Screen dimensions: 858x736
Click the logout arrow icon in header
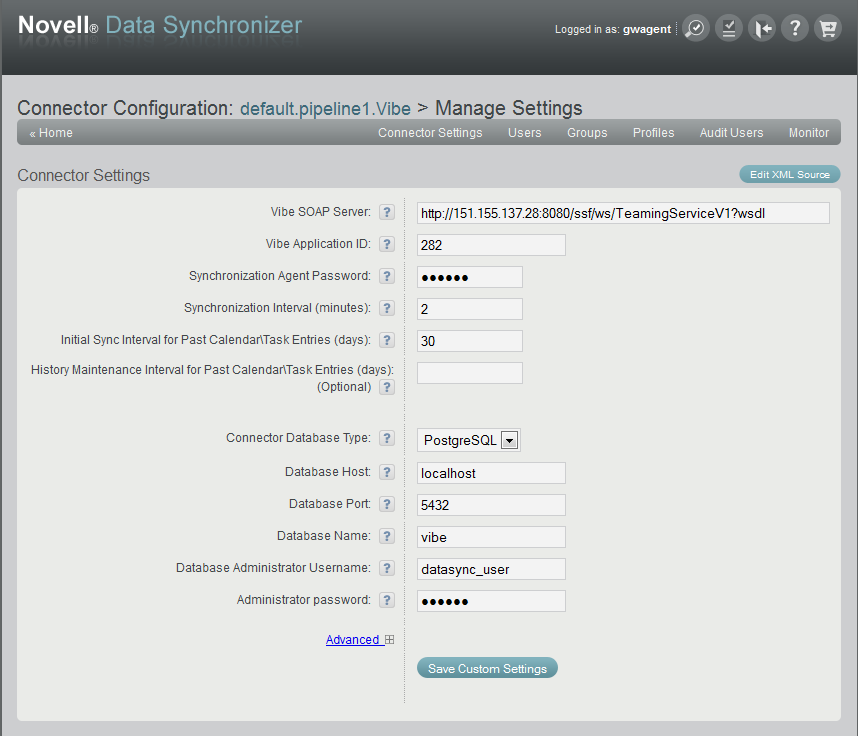tap(762, 28)
